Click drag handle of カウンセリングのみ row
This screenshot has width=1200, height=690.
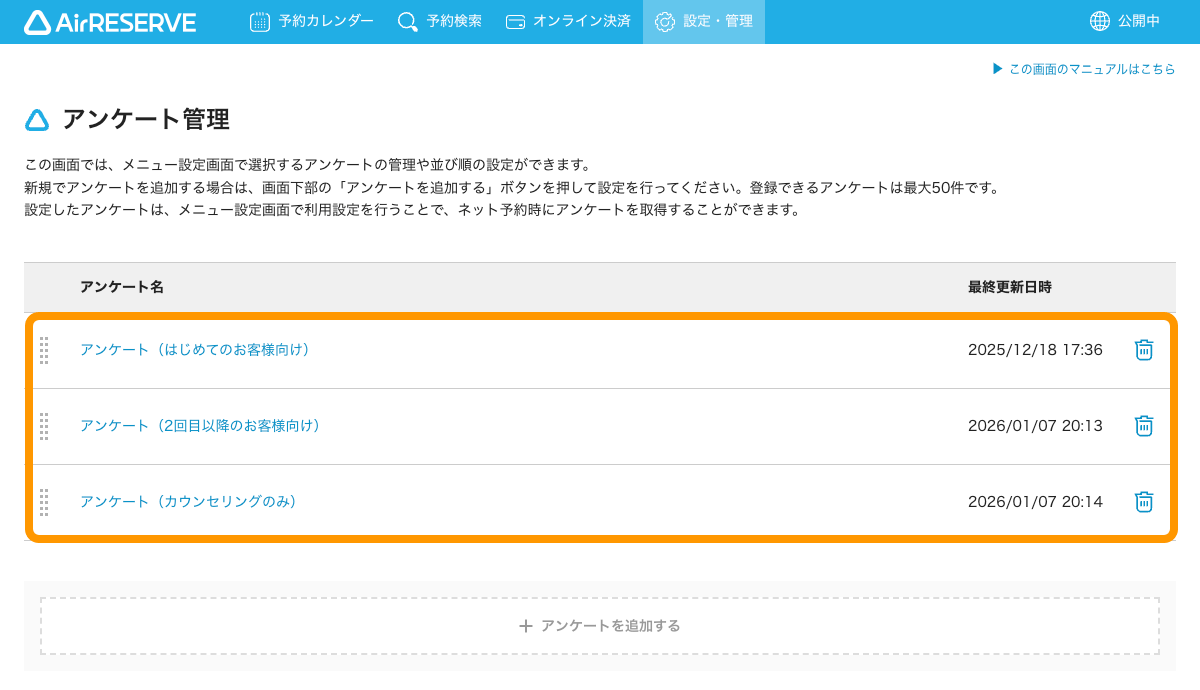point(44,502)
